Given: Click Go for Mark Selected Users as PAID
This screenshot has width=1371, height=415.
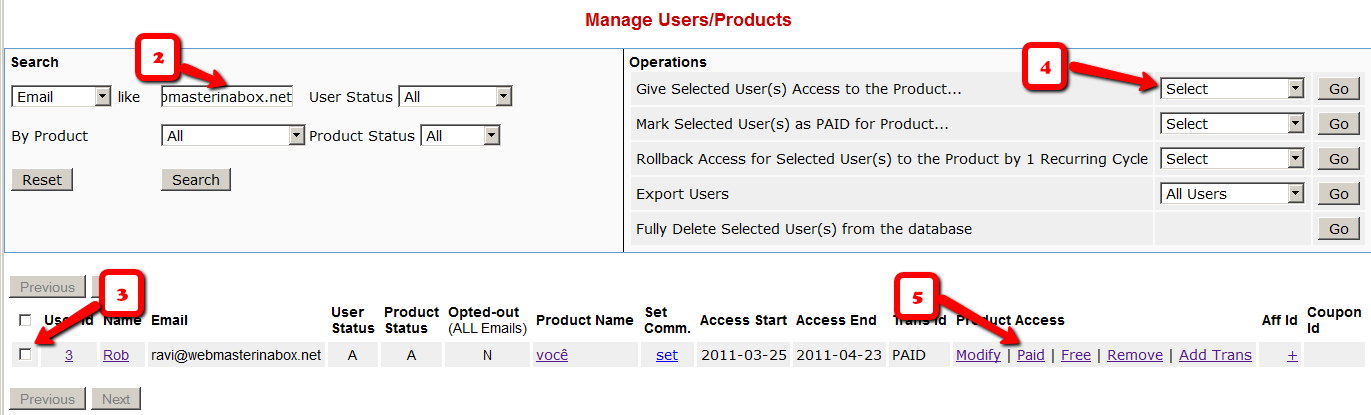Looking at the screenshot, I should point(1338,124).
